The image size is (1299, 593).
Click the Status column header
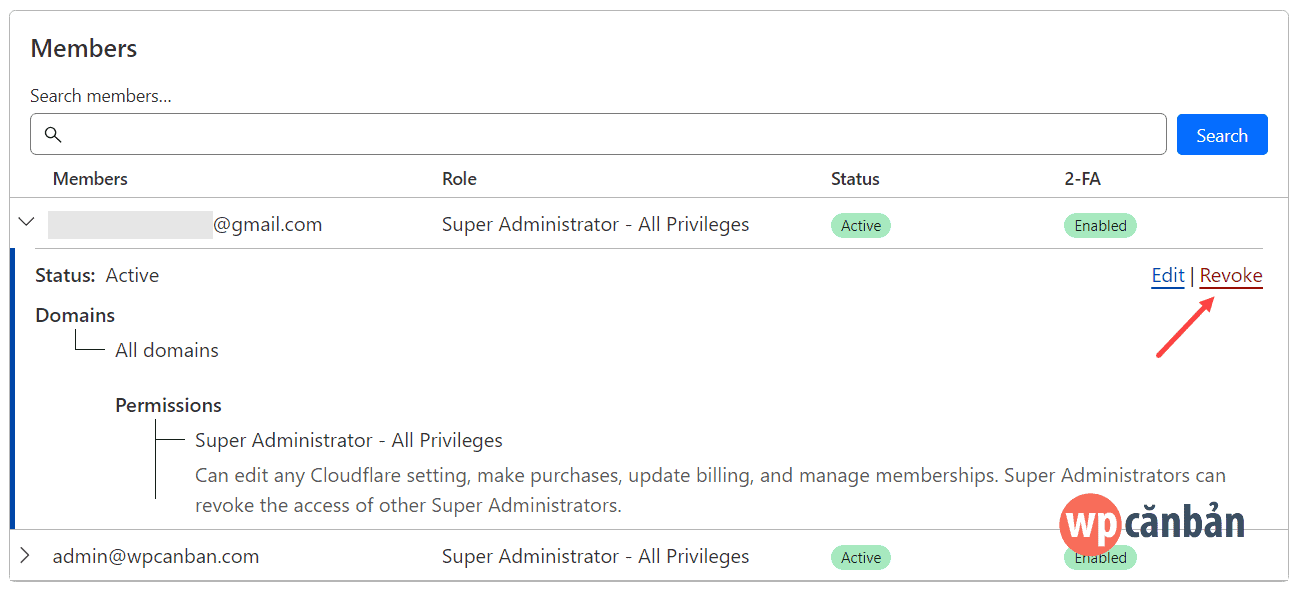tap(855, 179)
